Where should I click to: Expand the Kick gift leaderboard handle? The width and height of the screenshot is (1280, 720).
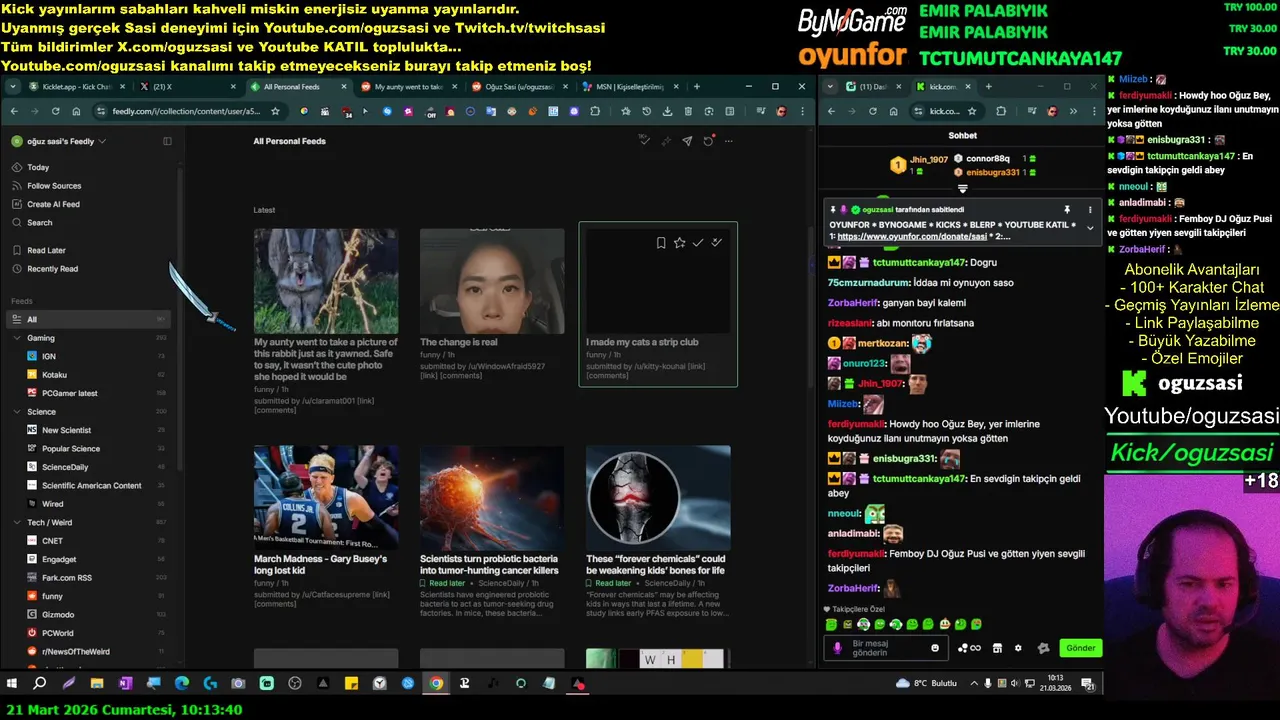click(963, 188)
